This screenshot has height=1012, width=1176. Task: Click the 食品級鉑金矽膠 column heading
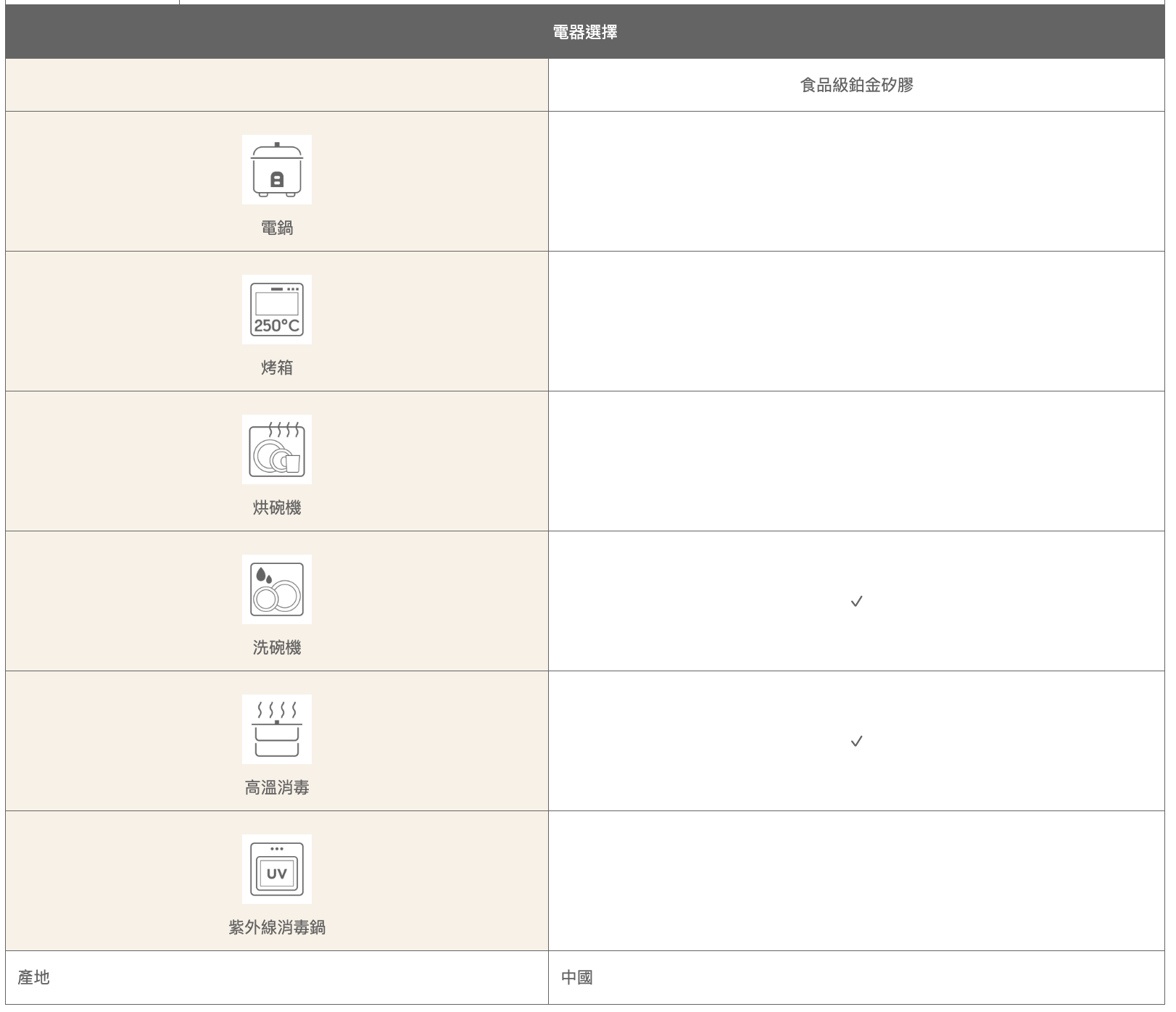(856, 86)
